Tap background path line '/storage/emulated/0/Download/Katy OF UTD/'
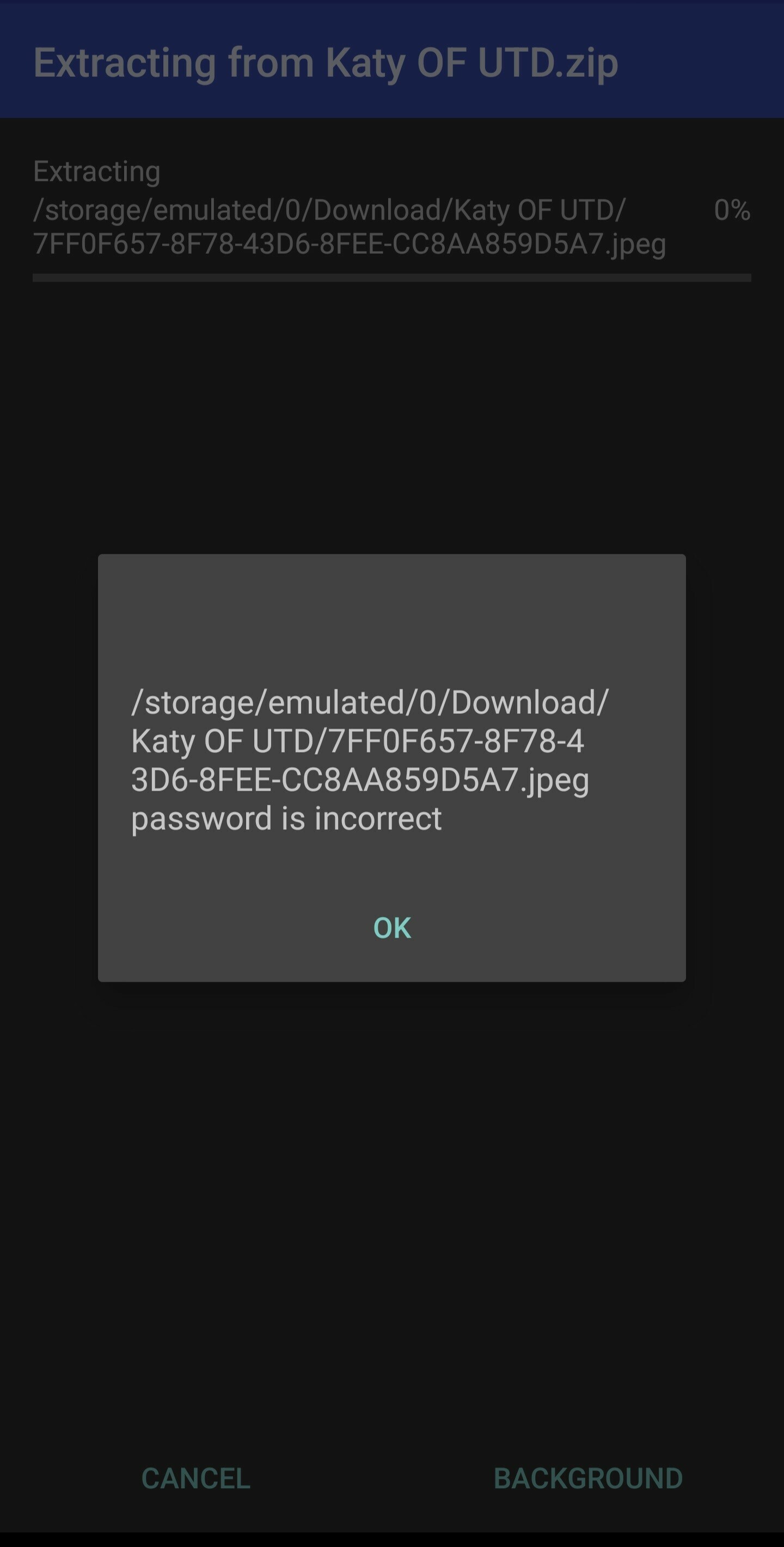Screen dimensions: 784x1547 click(x=329, y=210)
